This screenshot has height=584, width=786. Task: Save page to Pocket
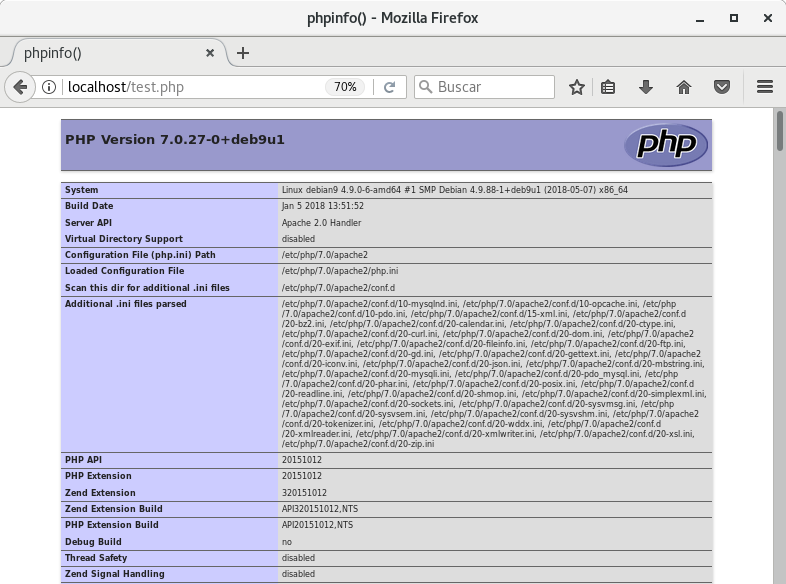722,87
